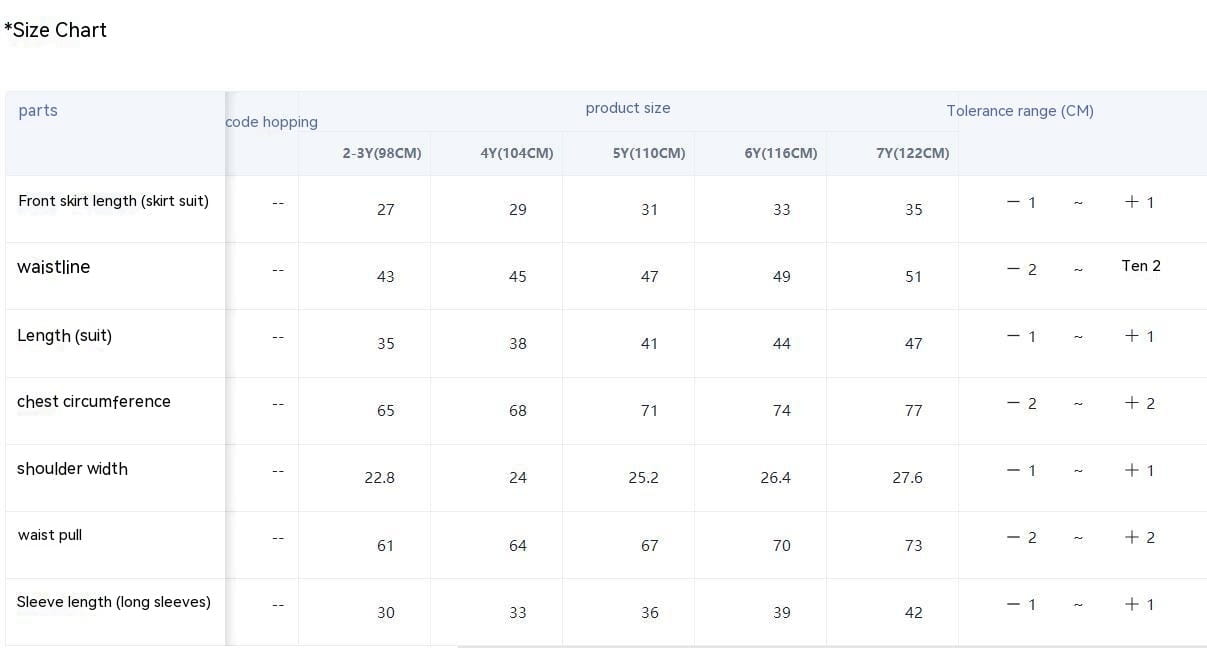
Task: Click the 6Y(116CM) size header
Action: [x=781, y=153]
